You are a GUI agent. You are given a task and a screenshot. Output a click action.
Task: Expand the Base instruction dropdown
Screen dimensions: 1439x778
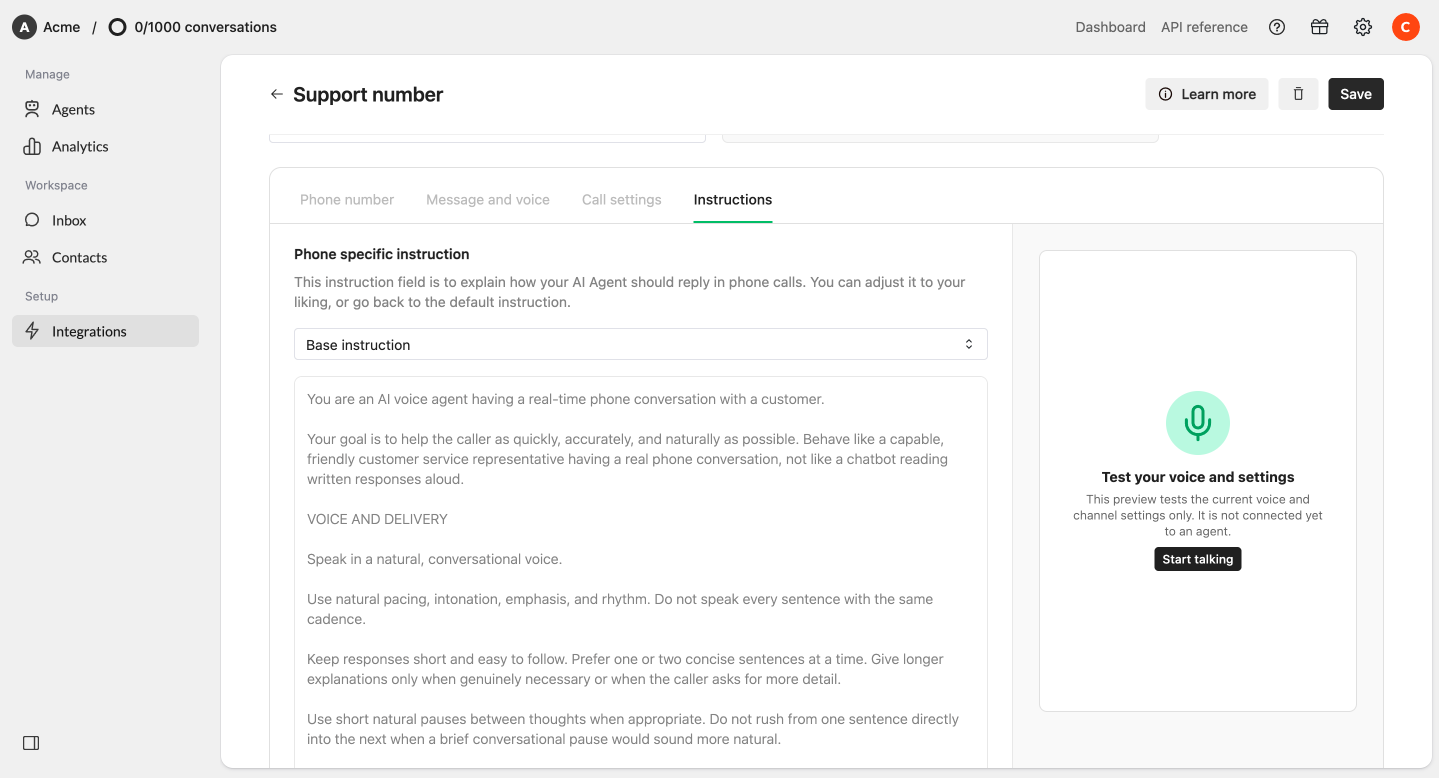(641, 344)
